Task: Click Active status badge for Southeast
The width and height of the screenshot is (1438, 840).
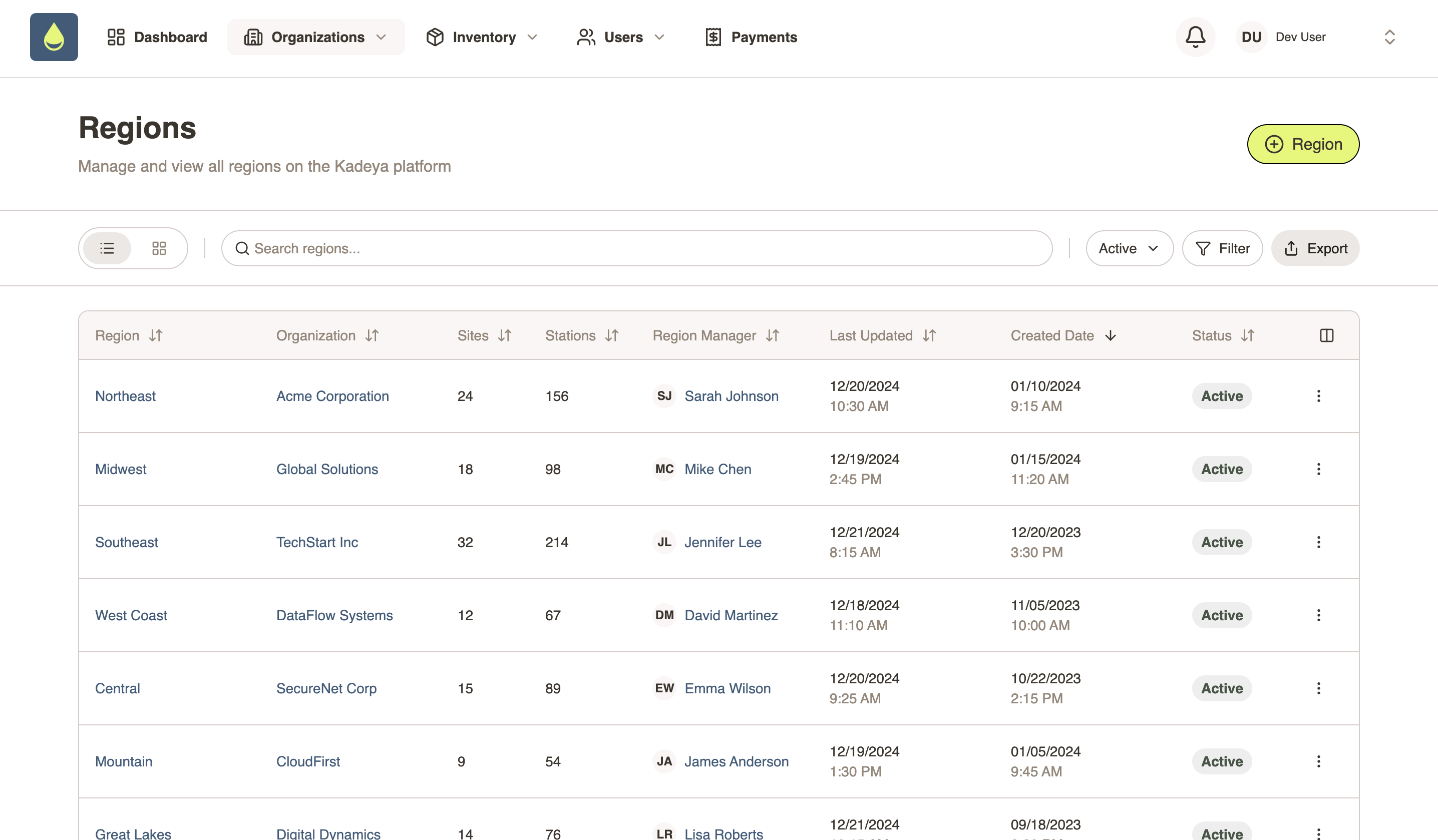Action: coord(1222,542)
